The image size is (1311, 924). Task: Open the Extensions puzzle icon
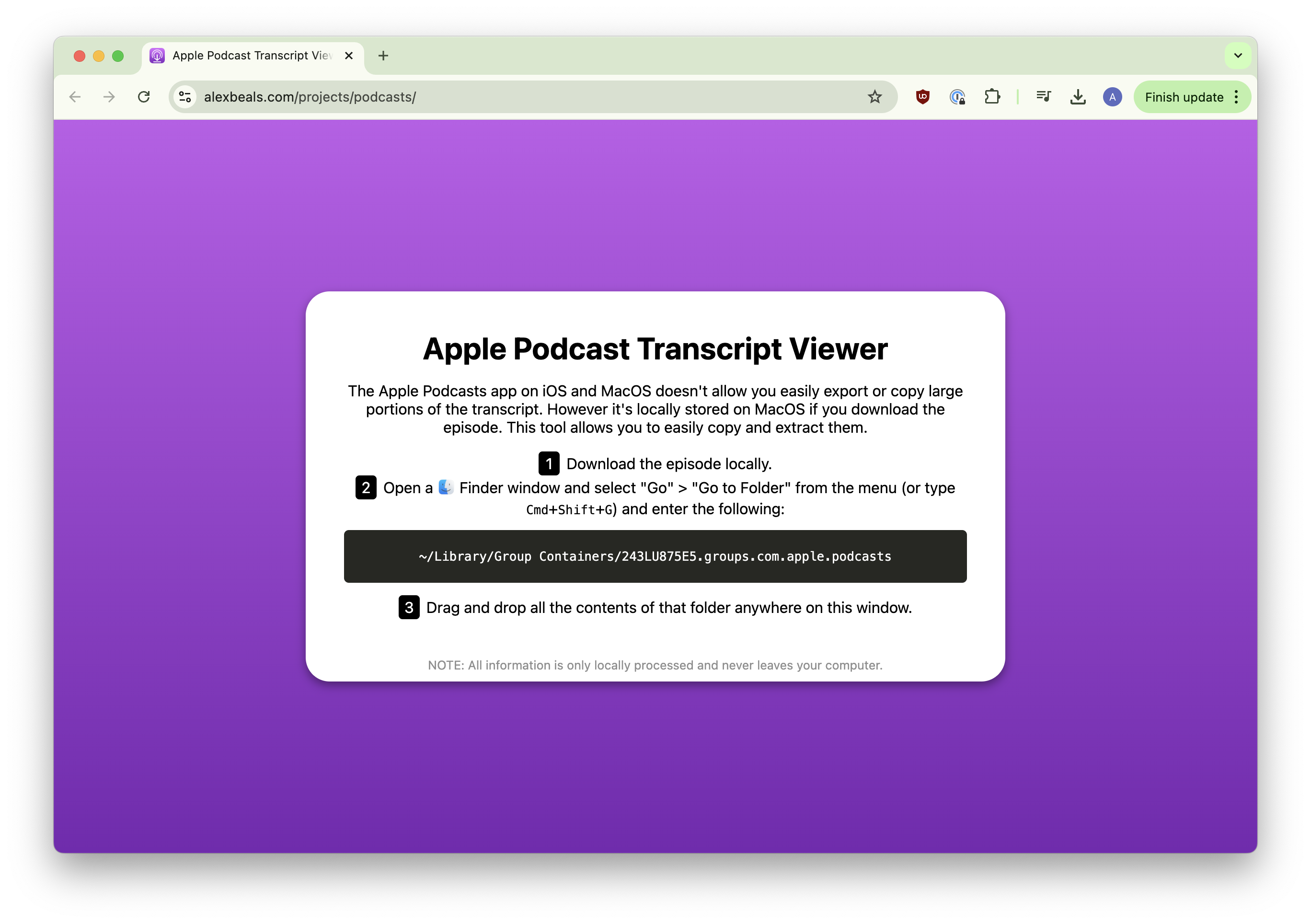click(x=992, y=97)
